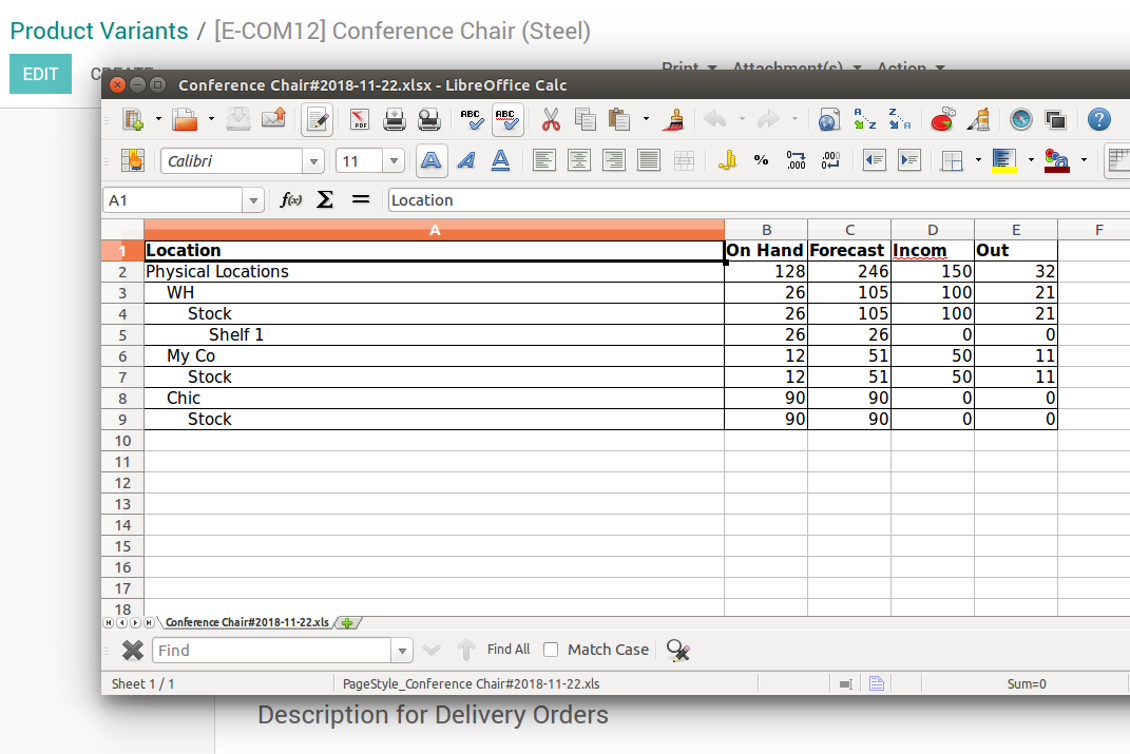Toggle Bold formatting
The height and width of the screenshot is (754, 1130).
[x=431, y=160]
